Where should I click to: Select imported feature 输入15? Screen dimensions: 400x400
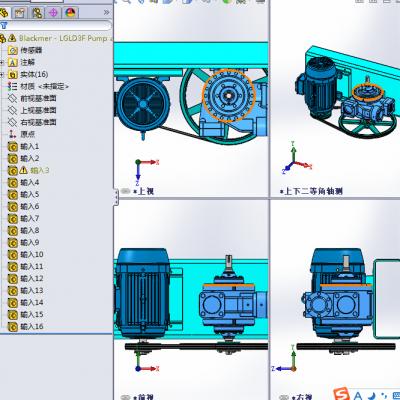32,314
